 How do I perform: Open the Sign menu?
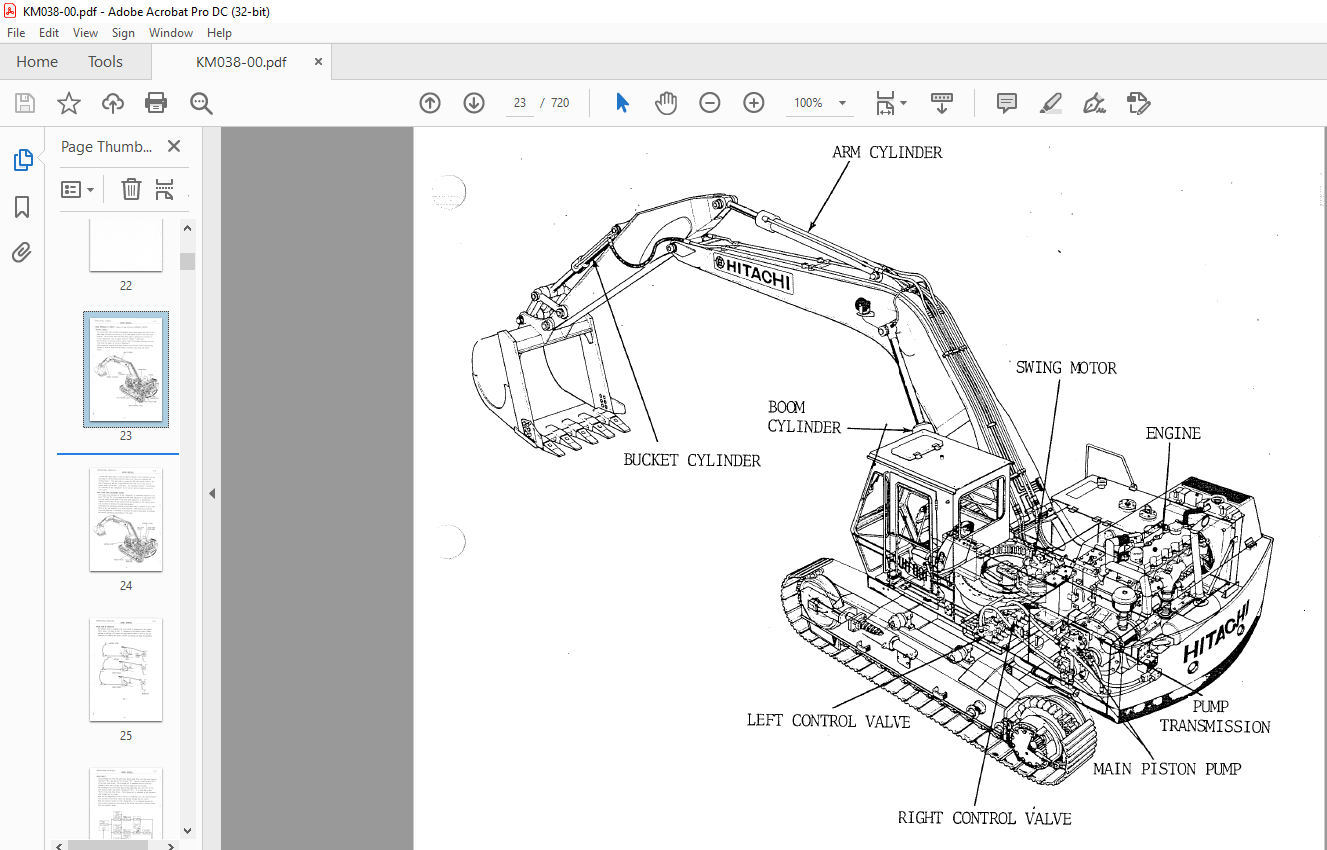click(123, 33)
